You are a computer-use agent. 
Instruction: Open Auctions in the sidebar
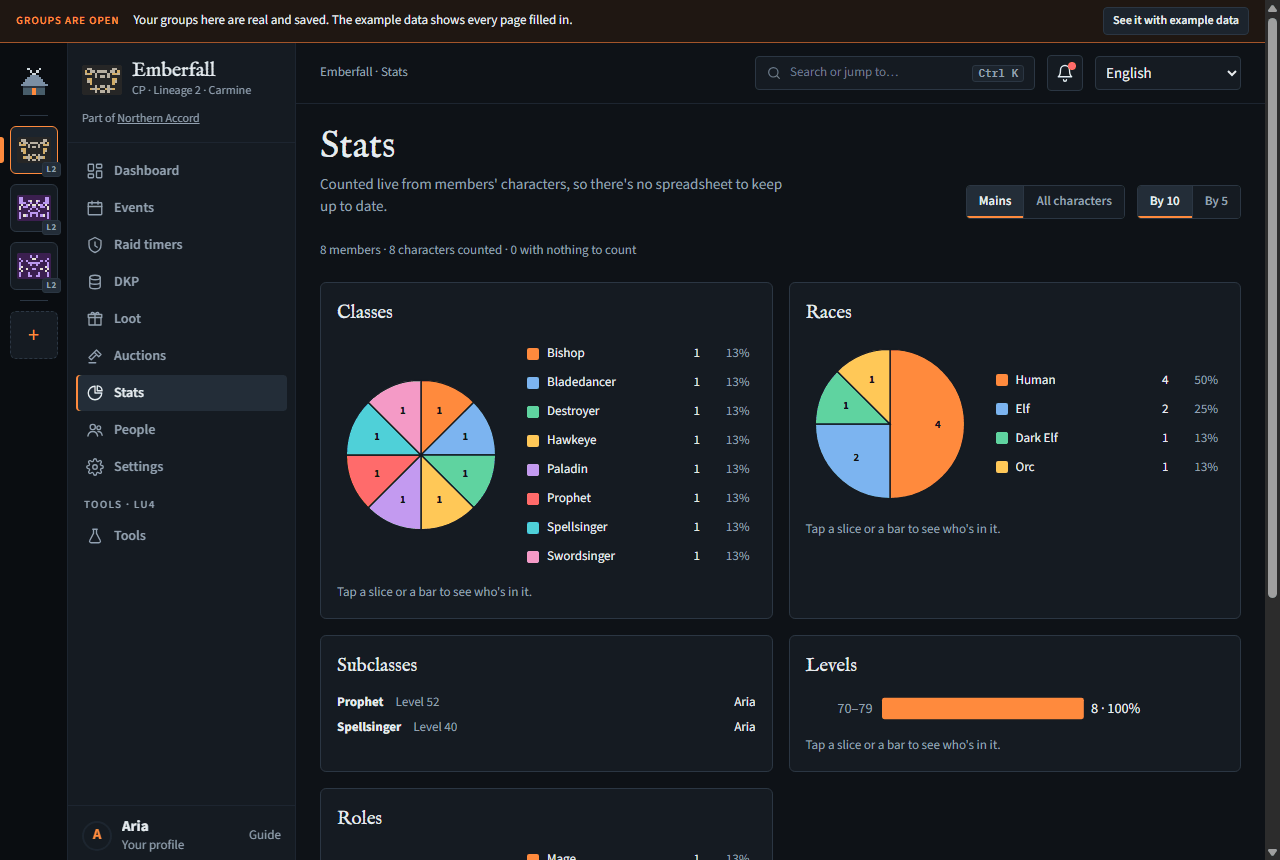click(181, 356)
